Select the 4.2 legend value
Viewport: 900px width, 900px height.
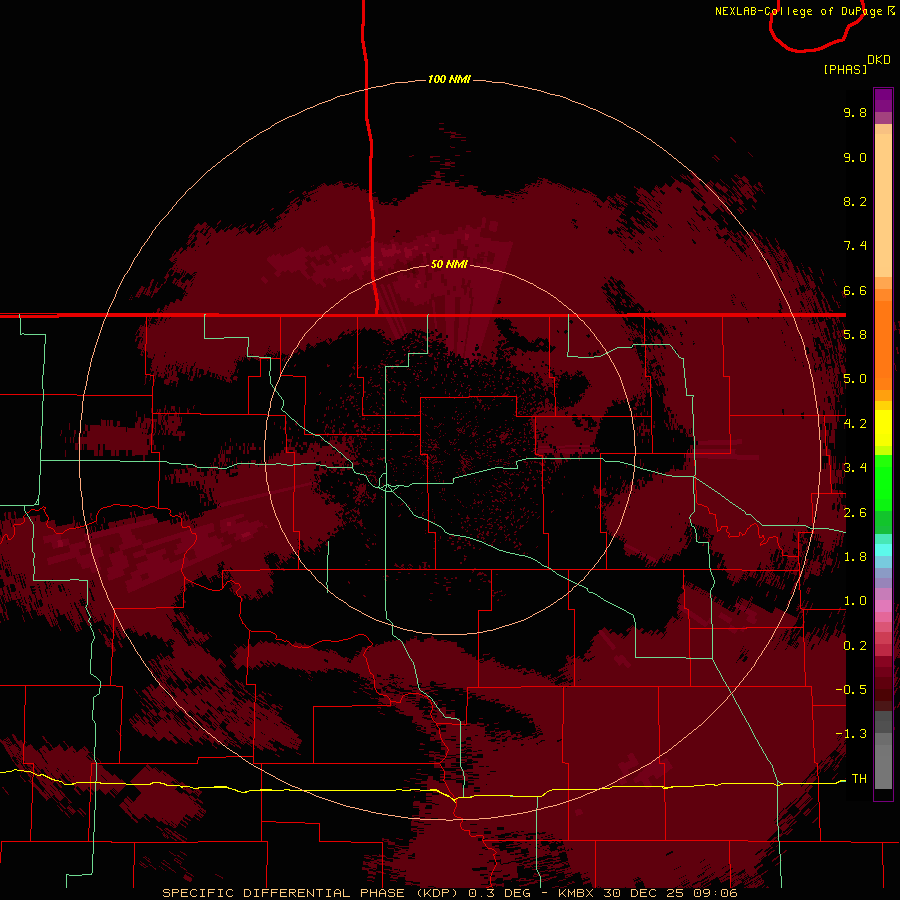click(855, 424)
